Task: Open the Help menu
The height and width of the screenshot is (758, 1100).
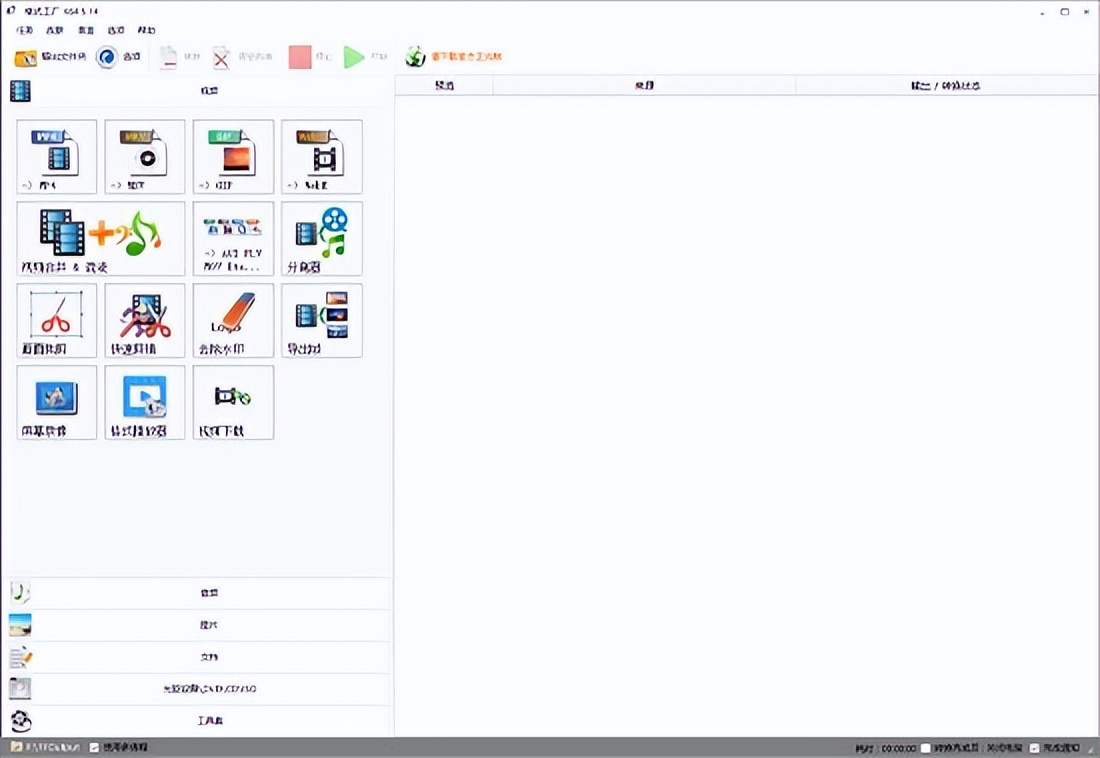Action: coord(146,31)
